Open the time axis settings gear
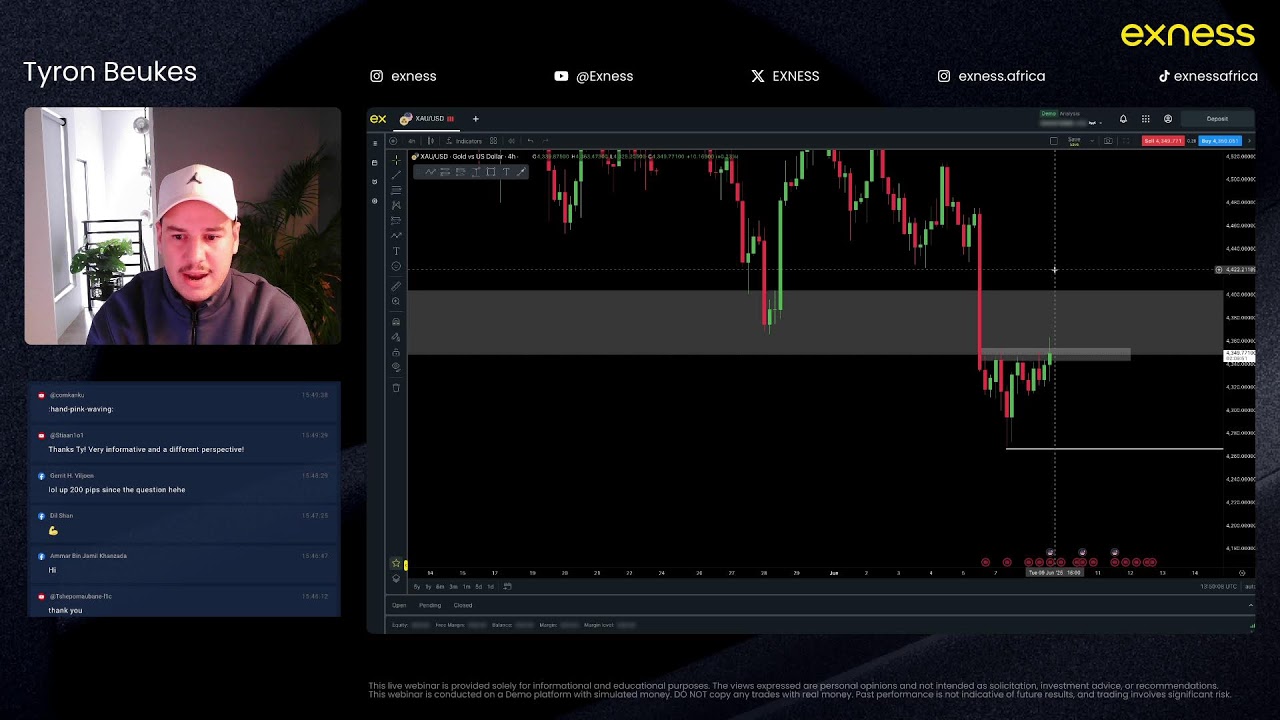This screenshot has height=720, width=1280. click(x=1242, y=573)
